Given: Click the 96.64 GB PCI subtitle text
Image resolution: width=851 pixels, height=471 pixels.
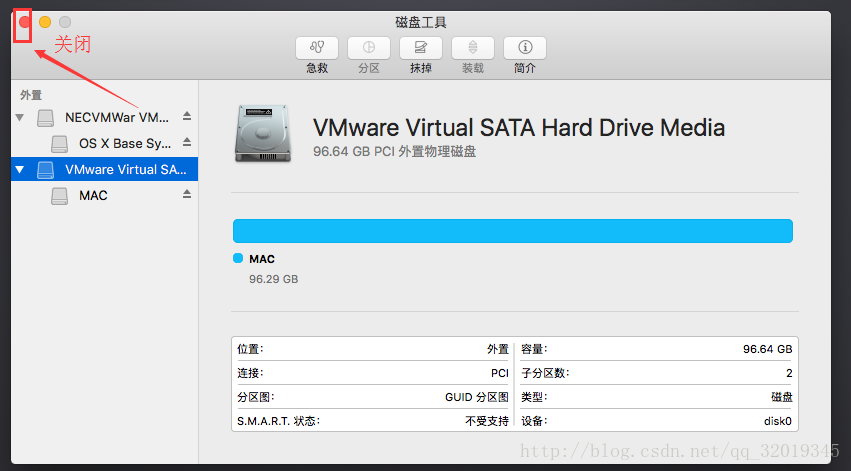Looking at the screenshot, I should coord(395,151).
